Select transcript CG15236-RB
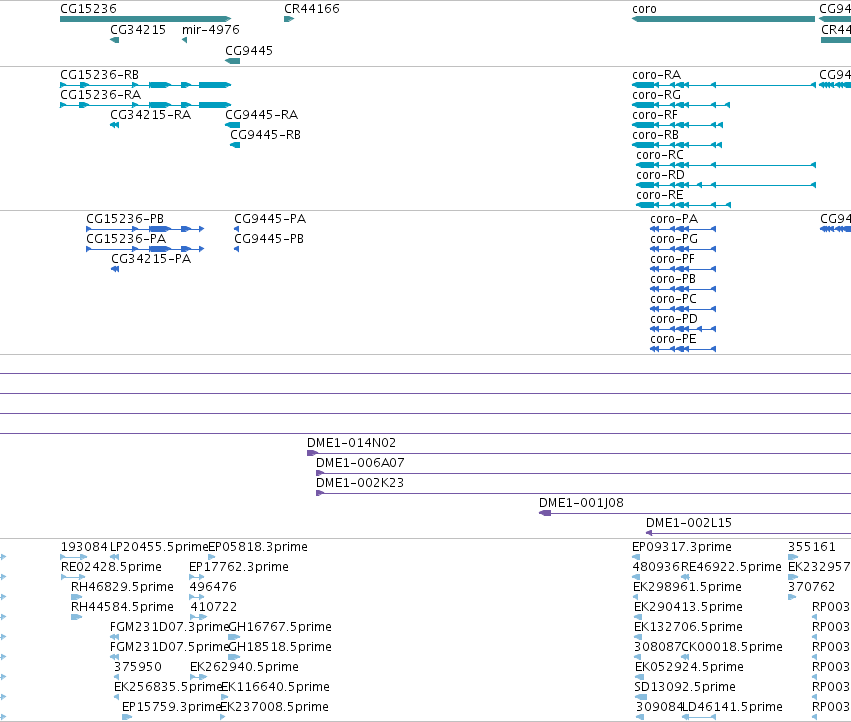The height and width of the screenshot is (722, 851). tap(145, 85)
